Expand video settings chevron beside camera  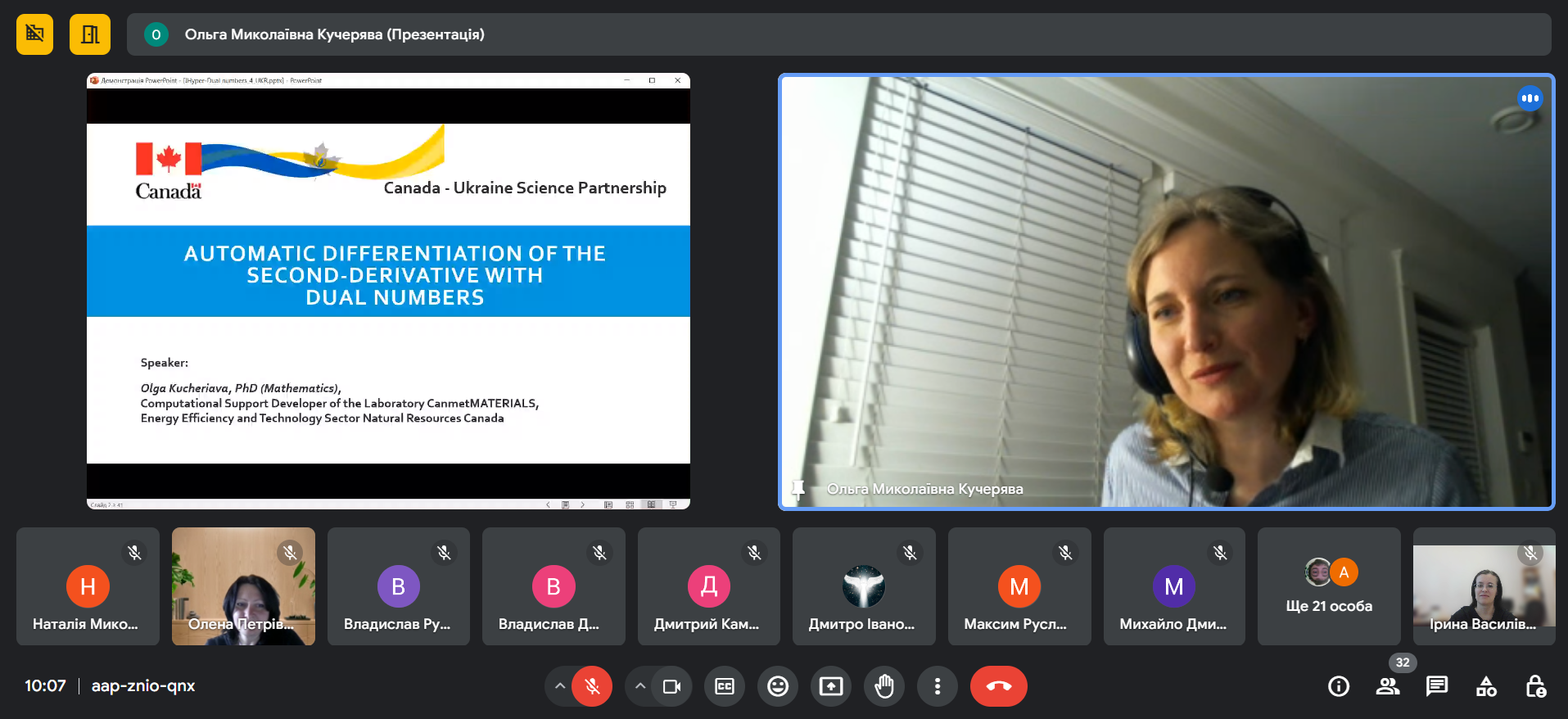[x=640, y=686]
